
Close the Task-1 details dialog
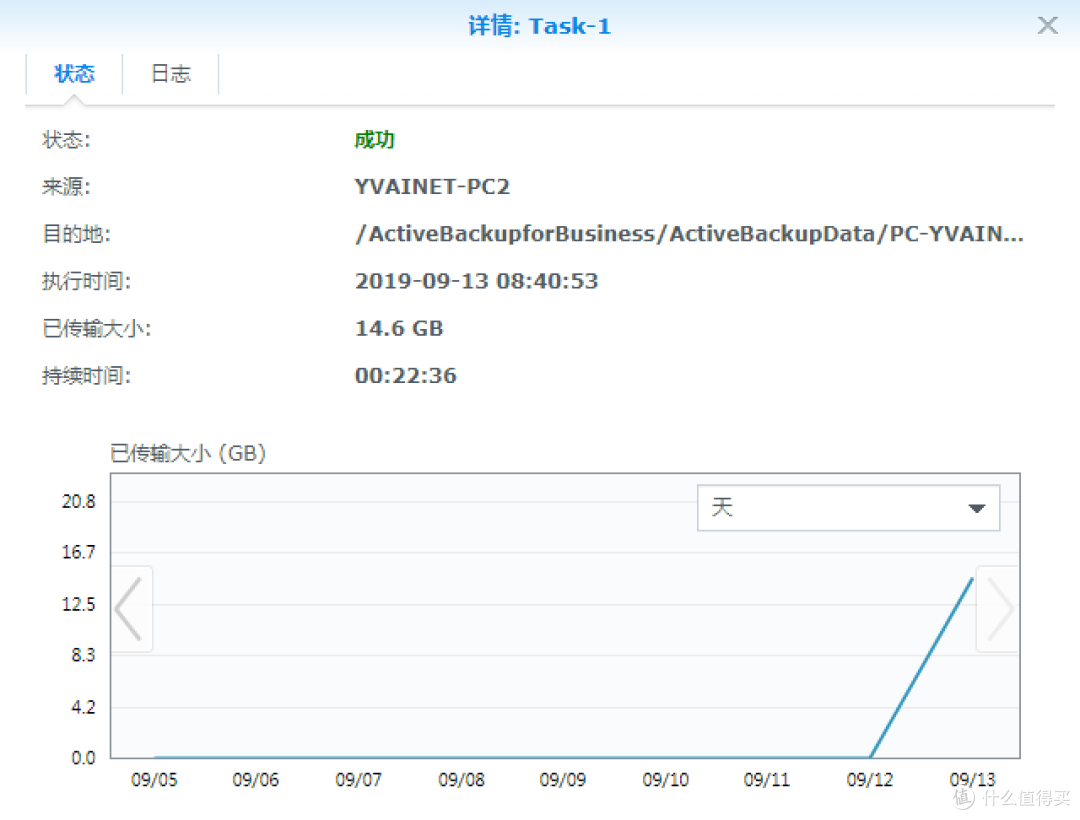(1047, 26)
